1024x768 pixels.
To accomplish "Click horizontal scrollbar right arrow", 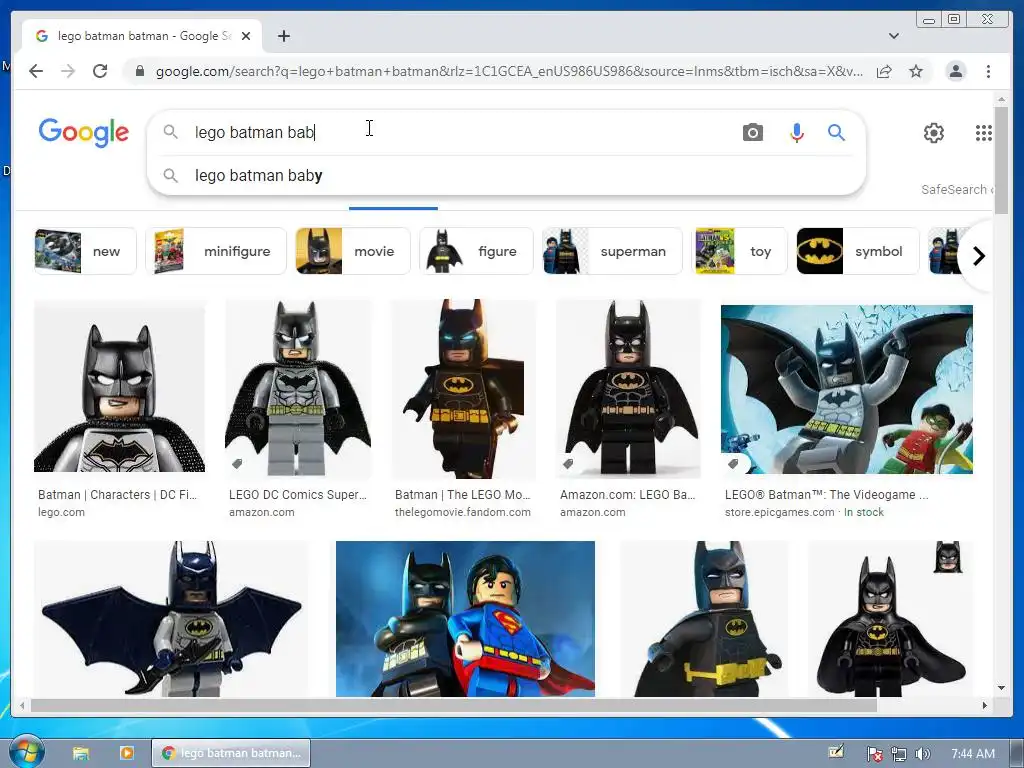I will 985,705.
